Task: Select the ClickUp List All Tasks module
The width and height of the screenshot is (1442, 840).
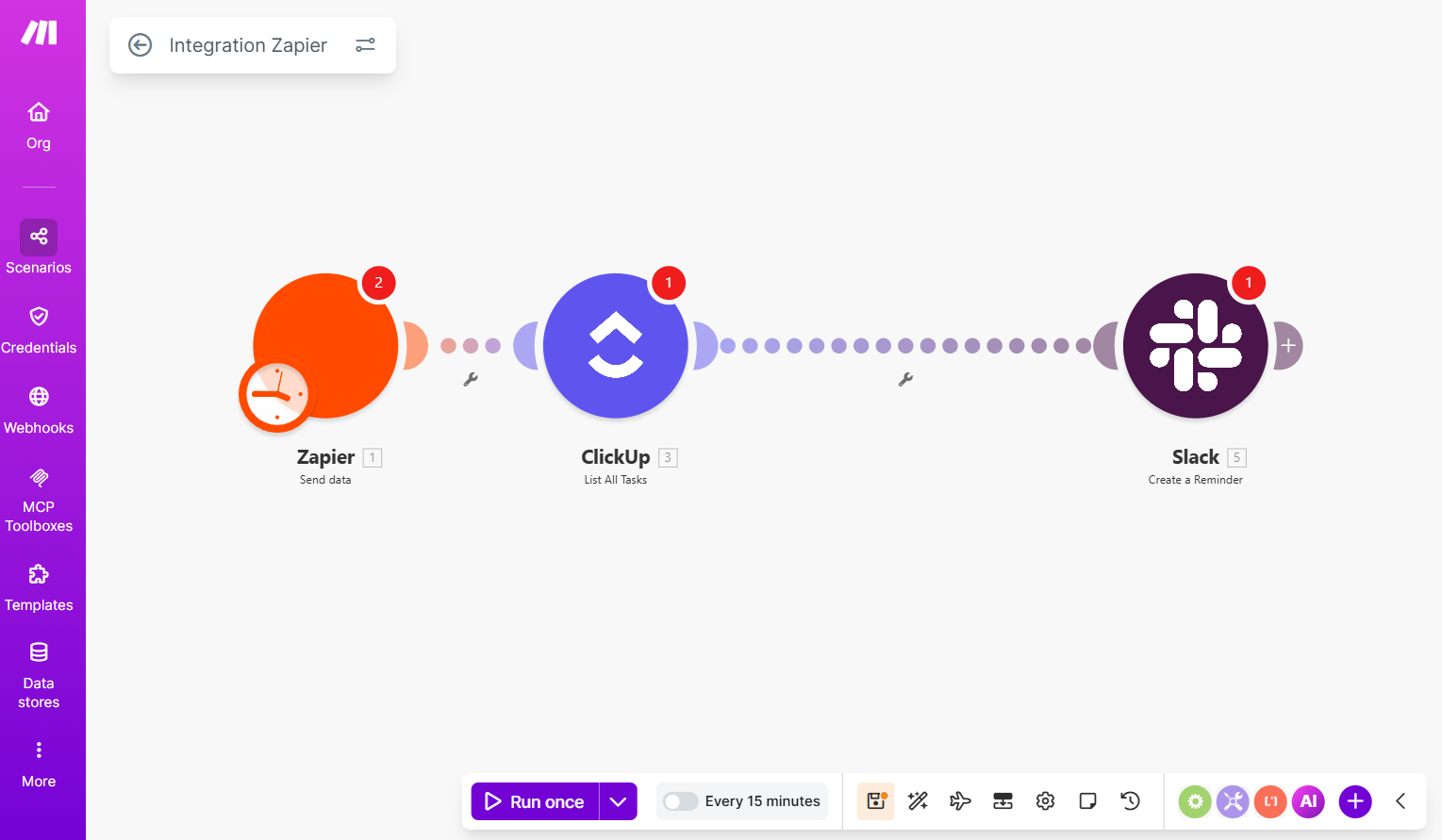Action: point(615,346)
